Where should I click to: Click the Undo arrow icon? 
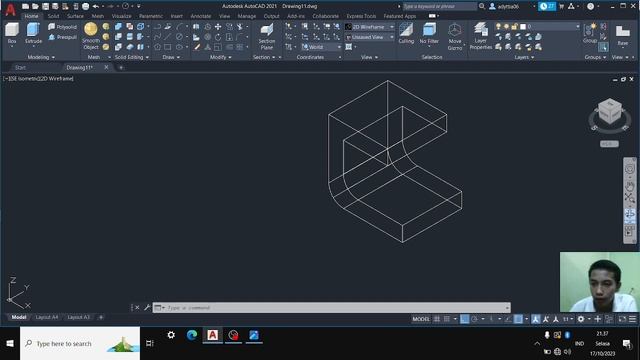tap(96, 6)
